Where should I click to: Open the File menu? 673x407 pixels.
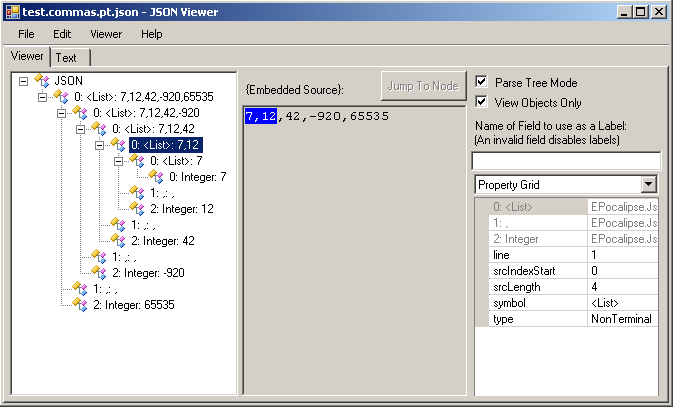tap(26, 34)
